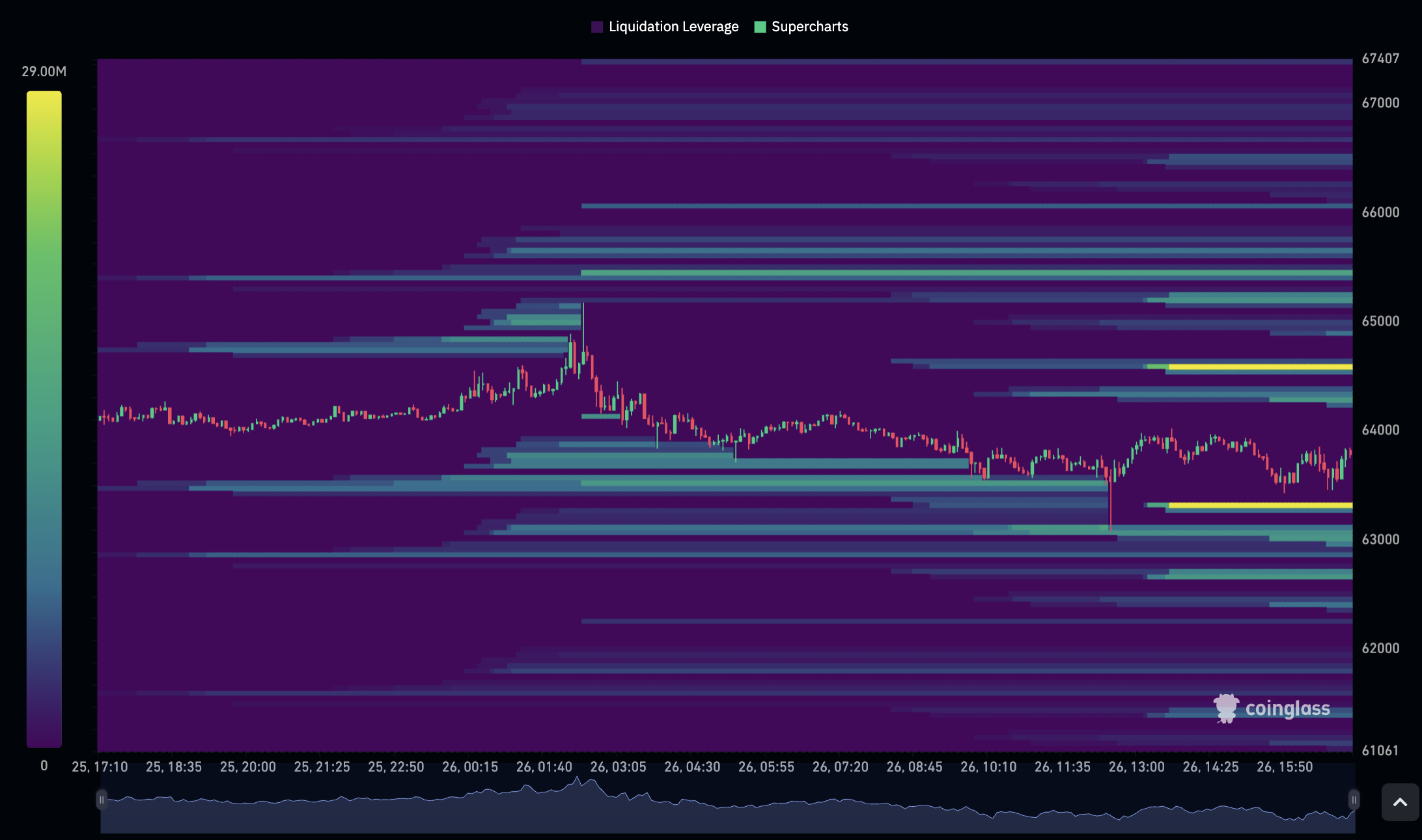This screenshot has height=840, width=1422.
Task: Click the bright yellow liquidation band near 64600
Action: tap(1261, 367)
